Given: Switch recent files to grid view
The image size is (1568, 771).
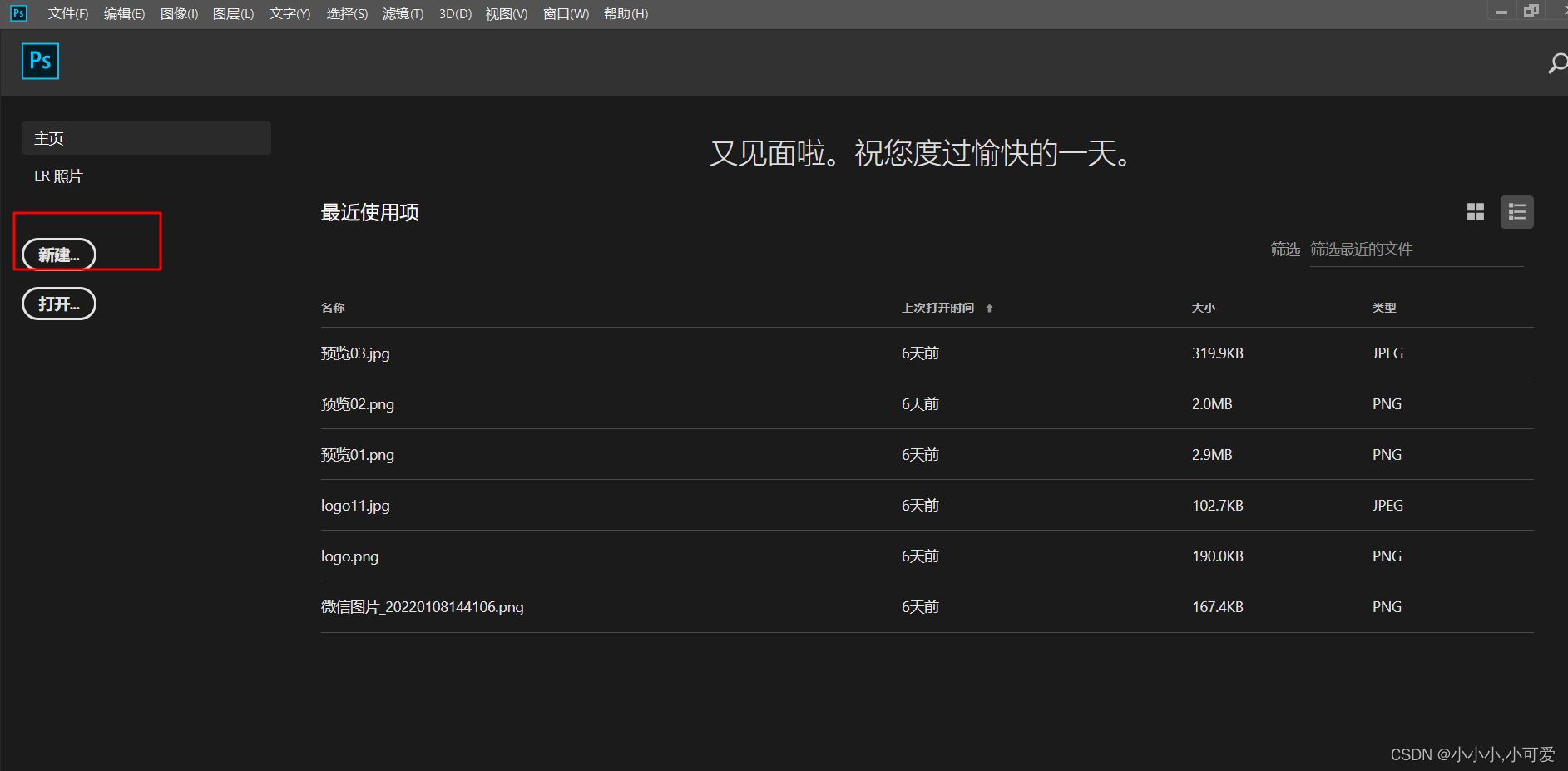Looking at the screenshot, I should [1476, 212].
